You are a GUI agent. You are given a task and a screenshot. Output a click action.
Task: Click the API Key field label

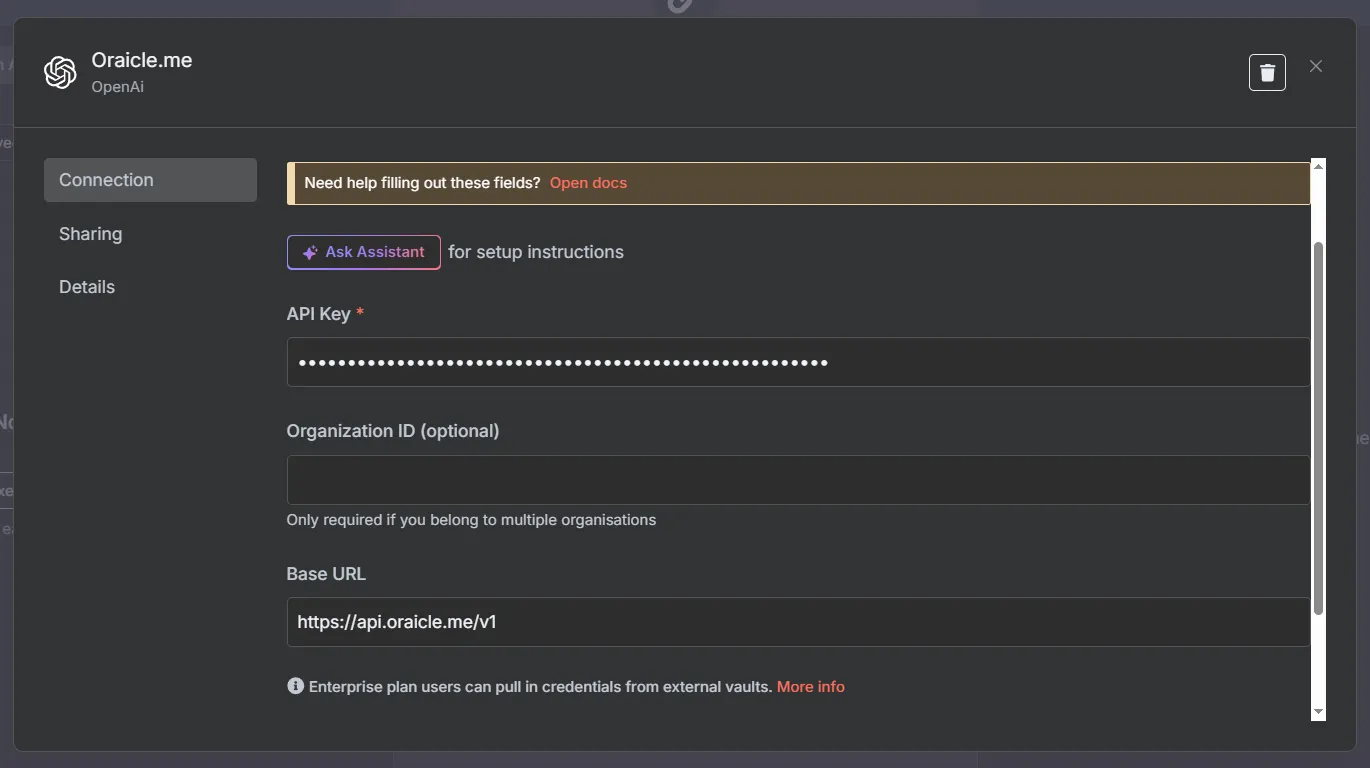click(318, 314)
